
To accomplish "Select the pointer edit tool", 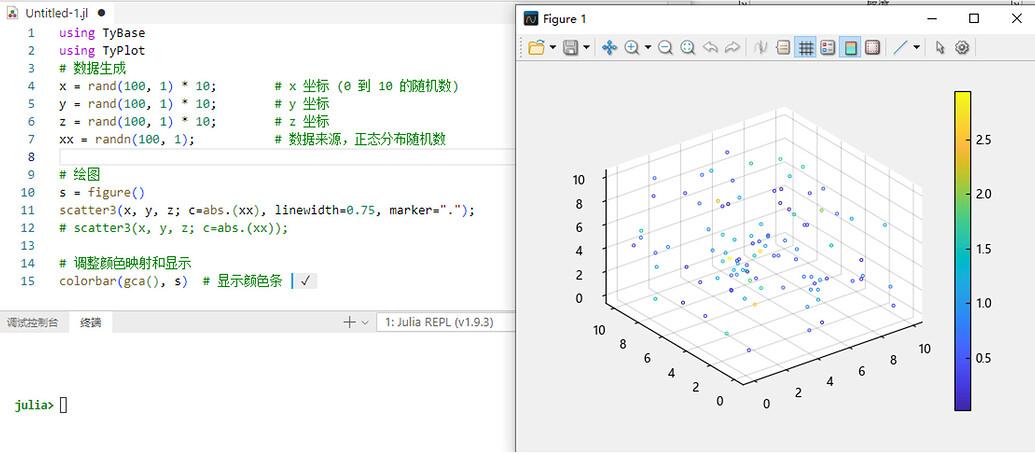I will coord(941,48).
